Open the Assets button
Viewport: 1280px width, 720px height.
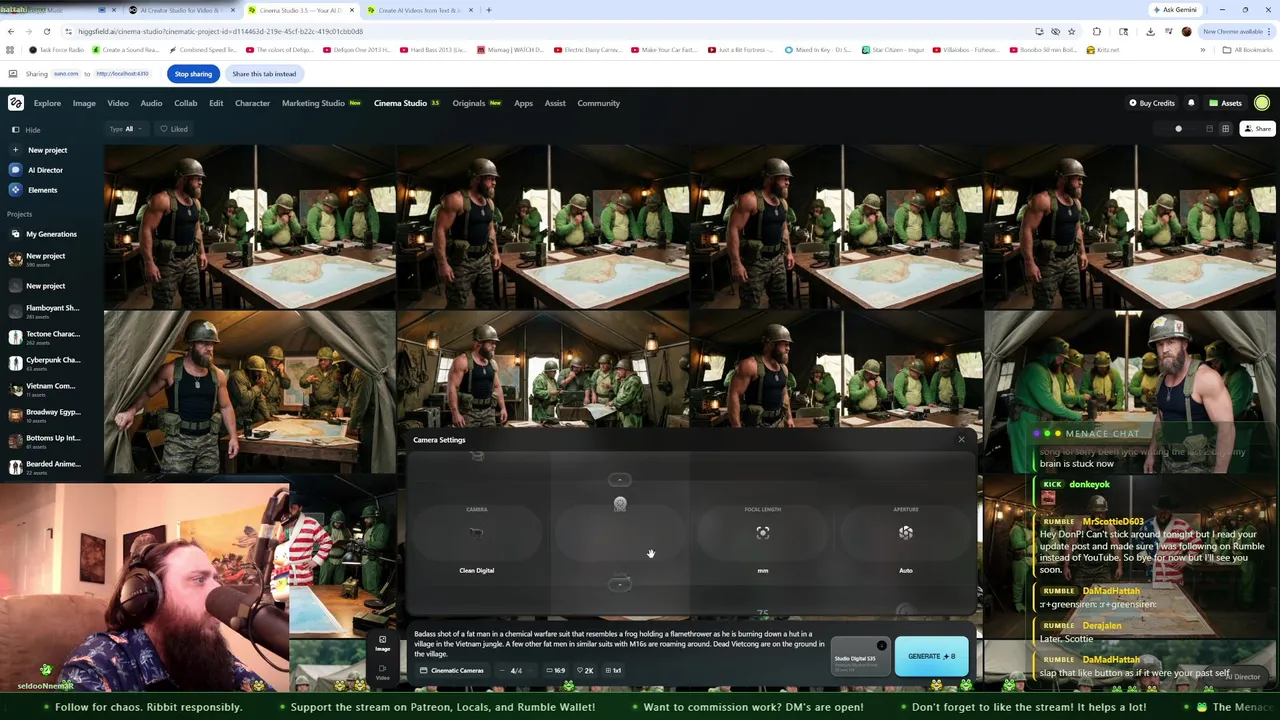[1225, 103]
